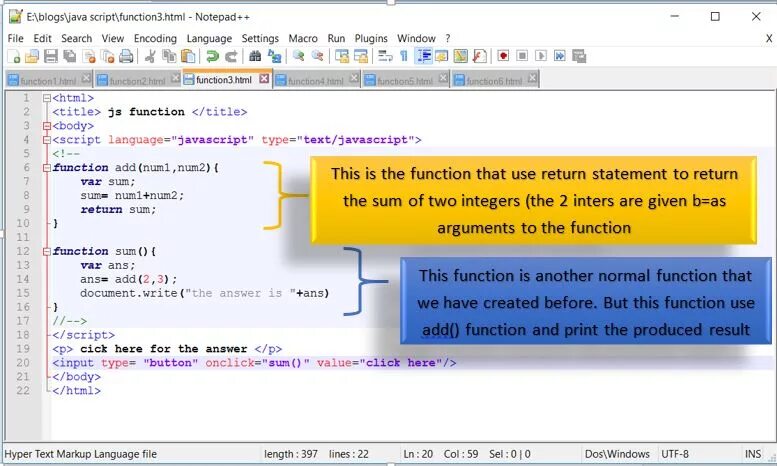Collapse the script fold marker on line 4
This screenshot has width=777, height=466.
(x=47, y=140)
